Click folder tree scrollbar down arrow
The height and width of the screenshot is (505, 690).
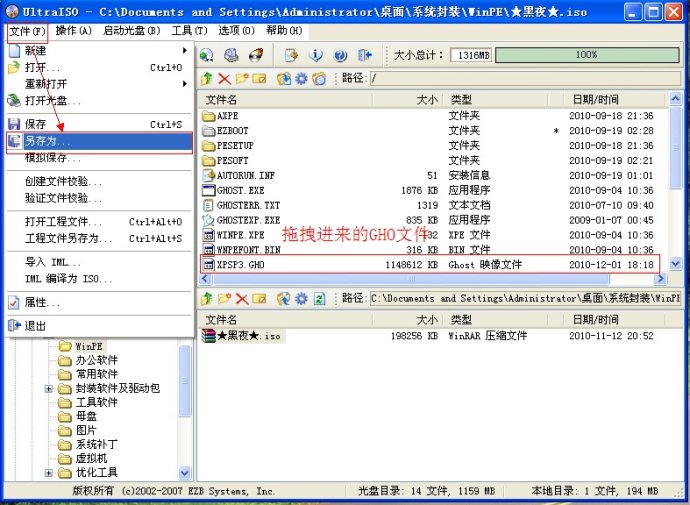click(185, 473)
